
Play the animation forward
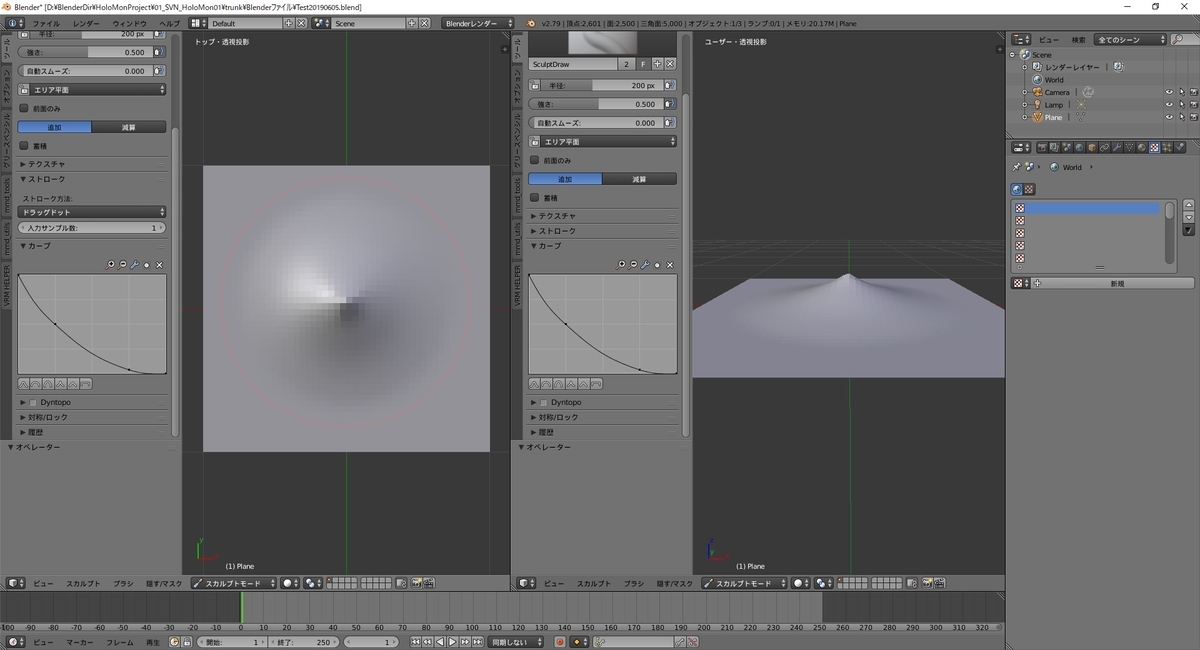pyautogui.click(x=452, y=642)
